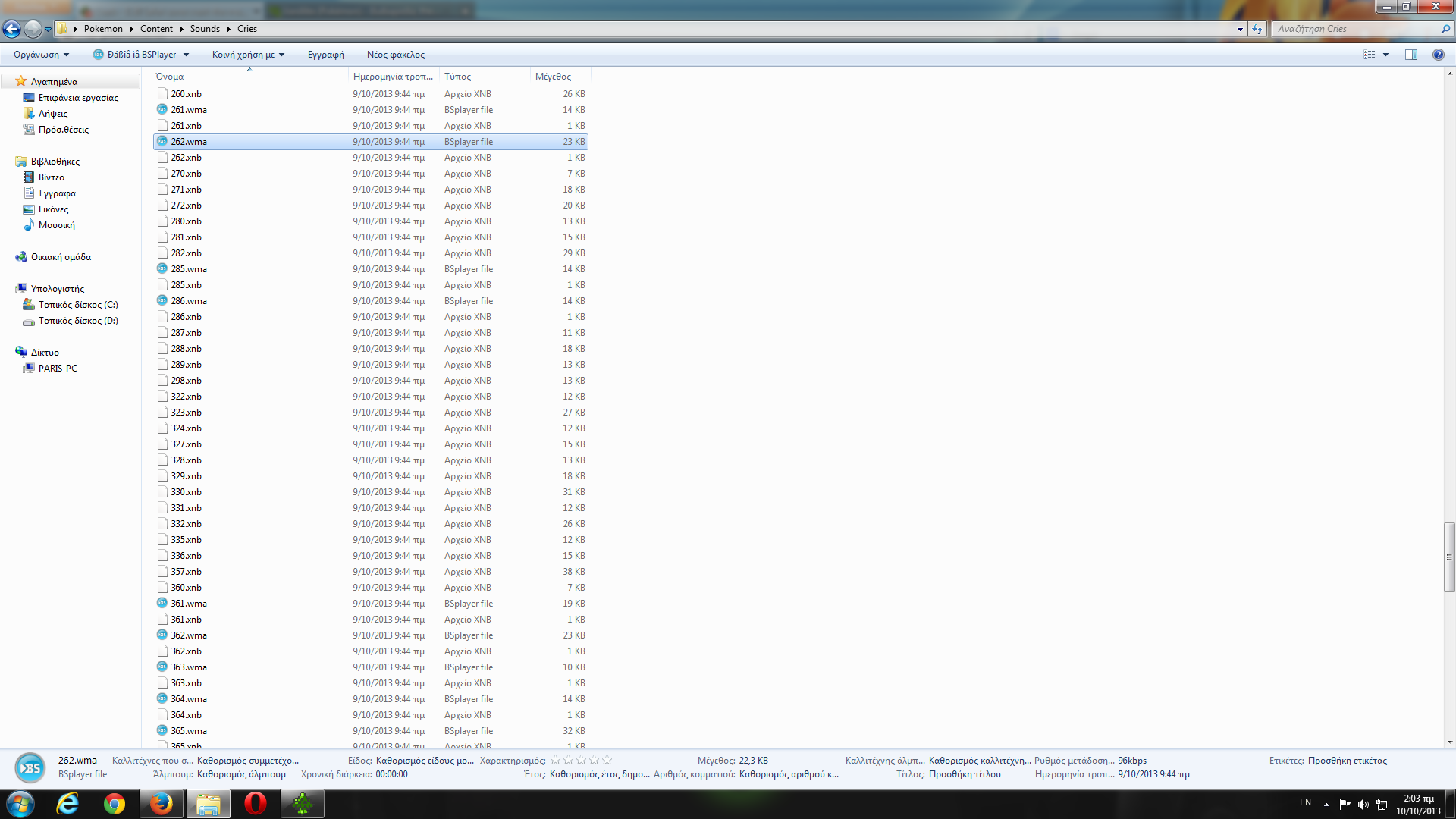This screenshot has width=1456, height=819.
Task: Sort by the Όνομα column header
Action: (x=250, y=77)
